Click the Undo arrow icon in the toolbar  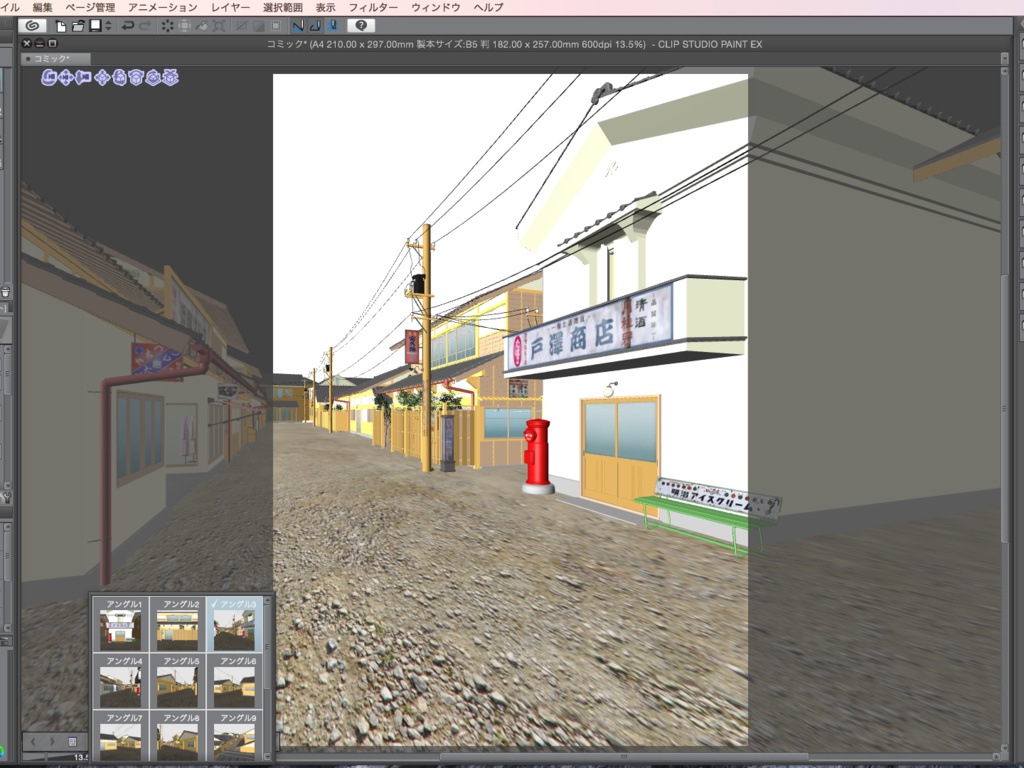[127, 25]
